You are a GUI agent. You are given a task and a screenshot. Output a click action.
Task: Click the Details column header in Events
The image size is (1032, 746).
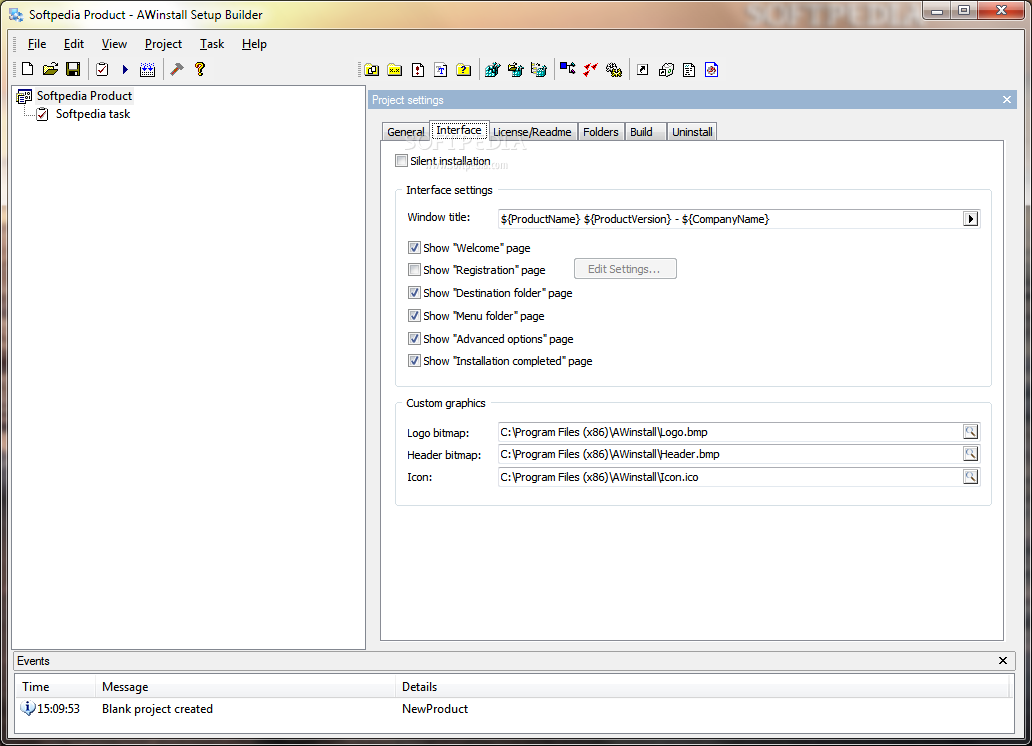click(702, 687)
